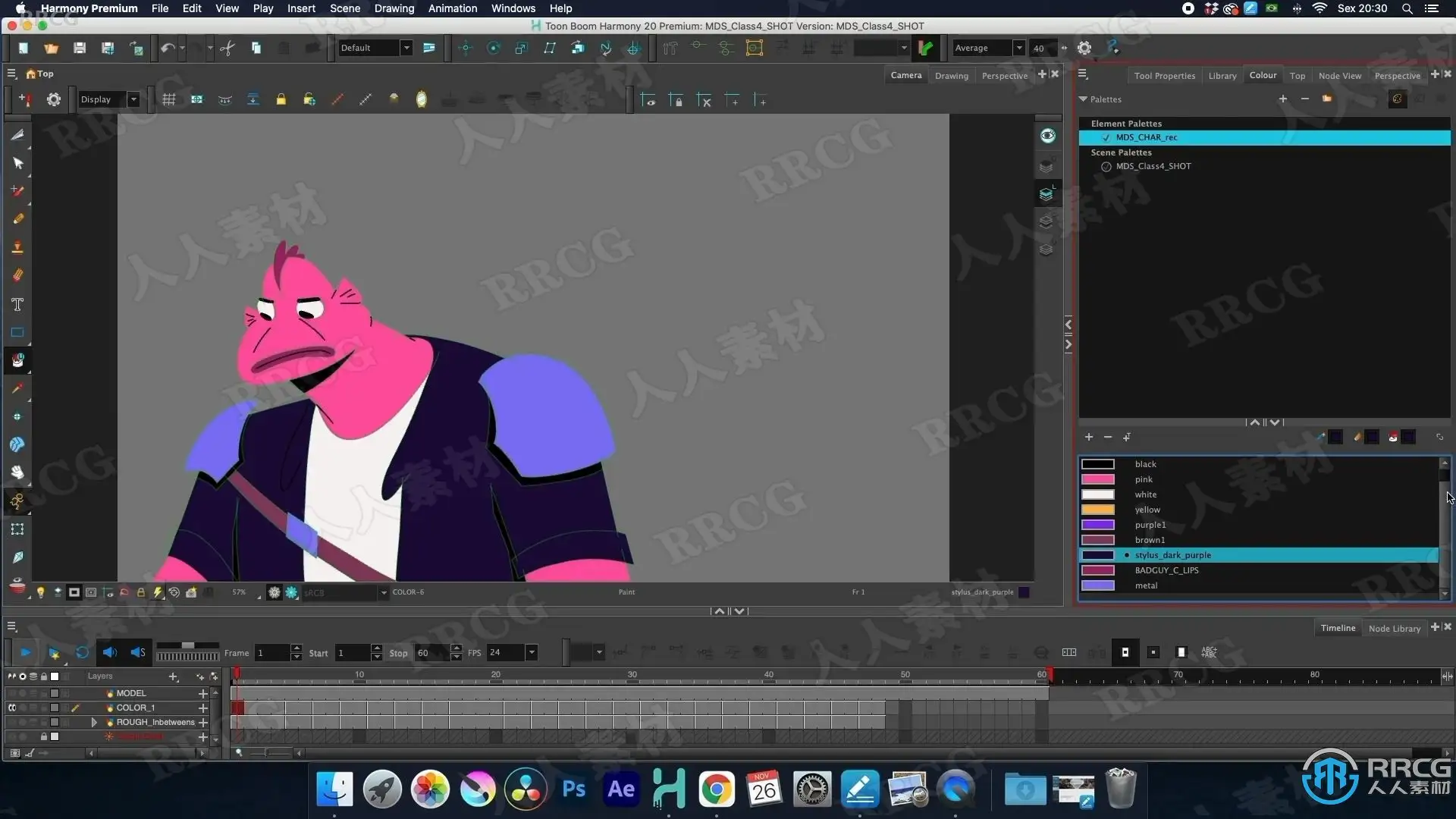This screenshot has height=819, width=1456.
Task: Toggle sound scrubbing speaker S button
Action: tap(138, 652)
